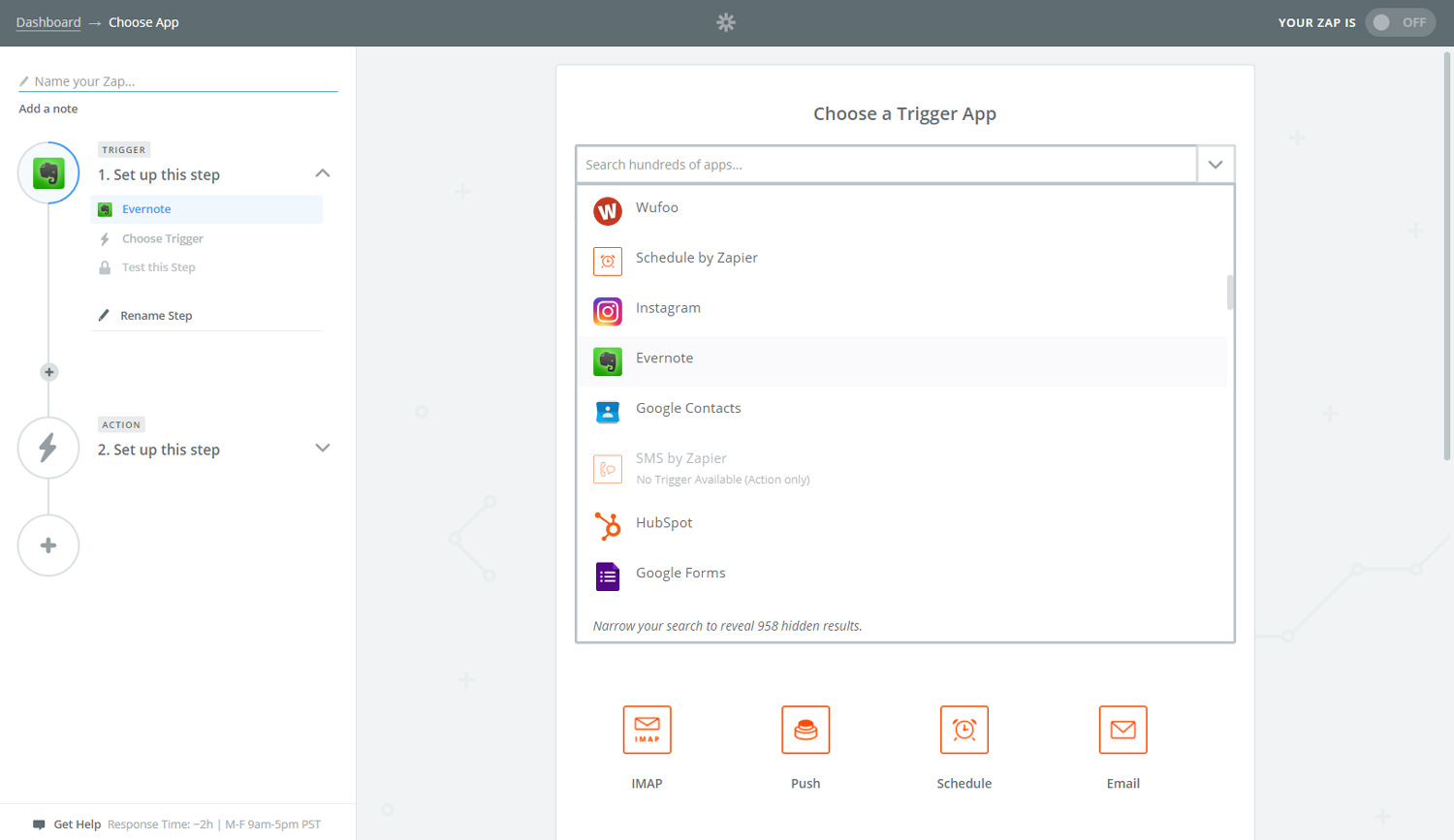Open the HubSpot sprocket icon
The image size is (1454, 840).
pos(607,526)
